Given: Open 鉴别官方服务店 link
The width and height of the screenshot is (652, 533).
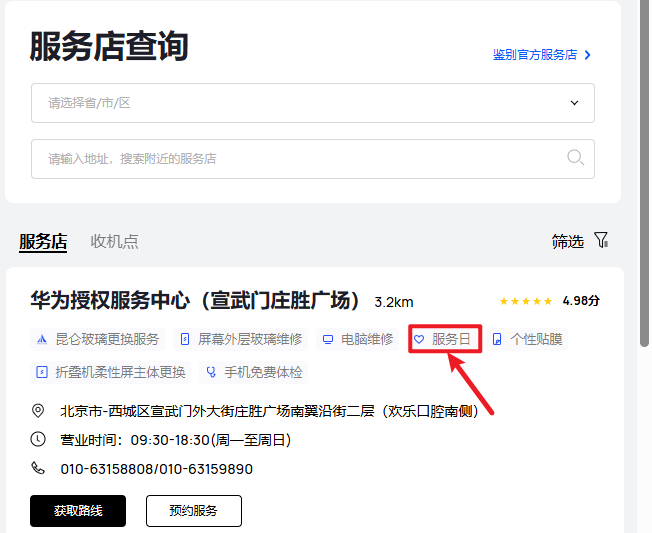Looking at the screenshot, I should tap(535, 54).
